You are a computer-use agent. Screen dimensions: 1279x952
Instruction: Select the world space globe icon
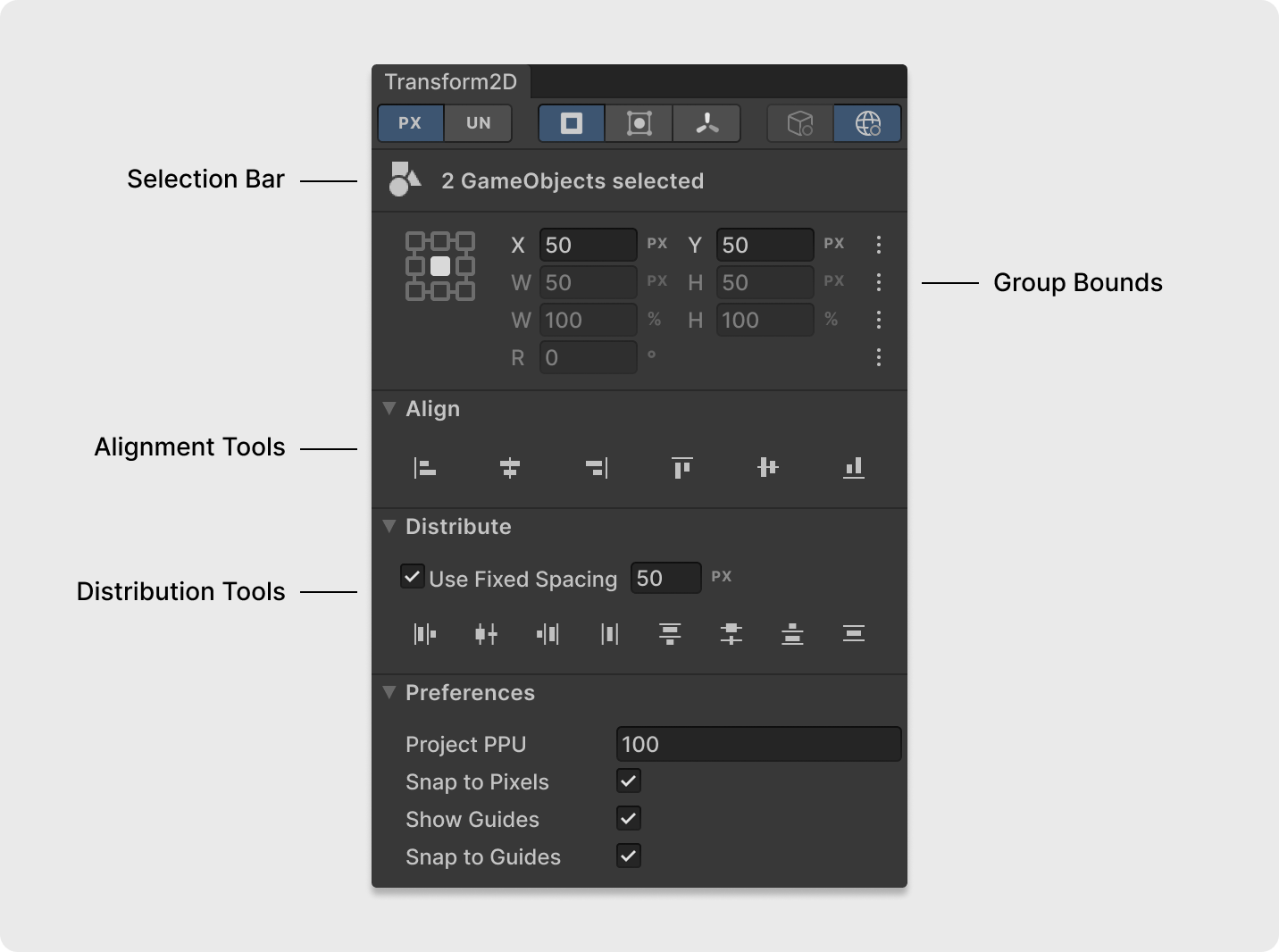point(867,123)
